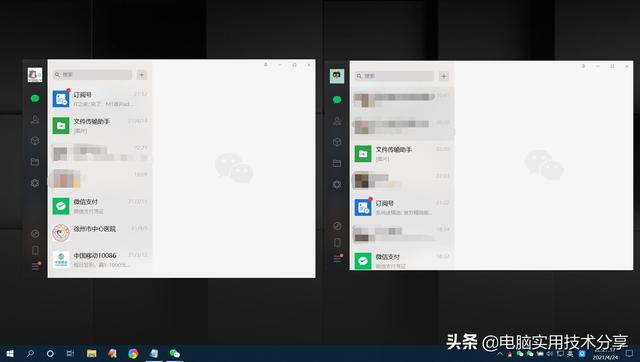Open profile avatar in right WeChat window
Viewport: 640px width, 362px height.
click(x=337, y=76)
